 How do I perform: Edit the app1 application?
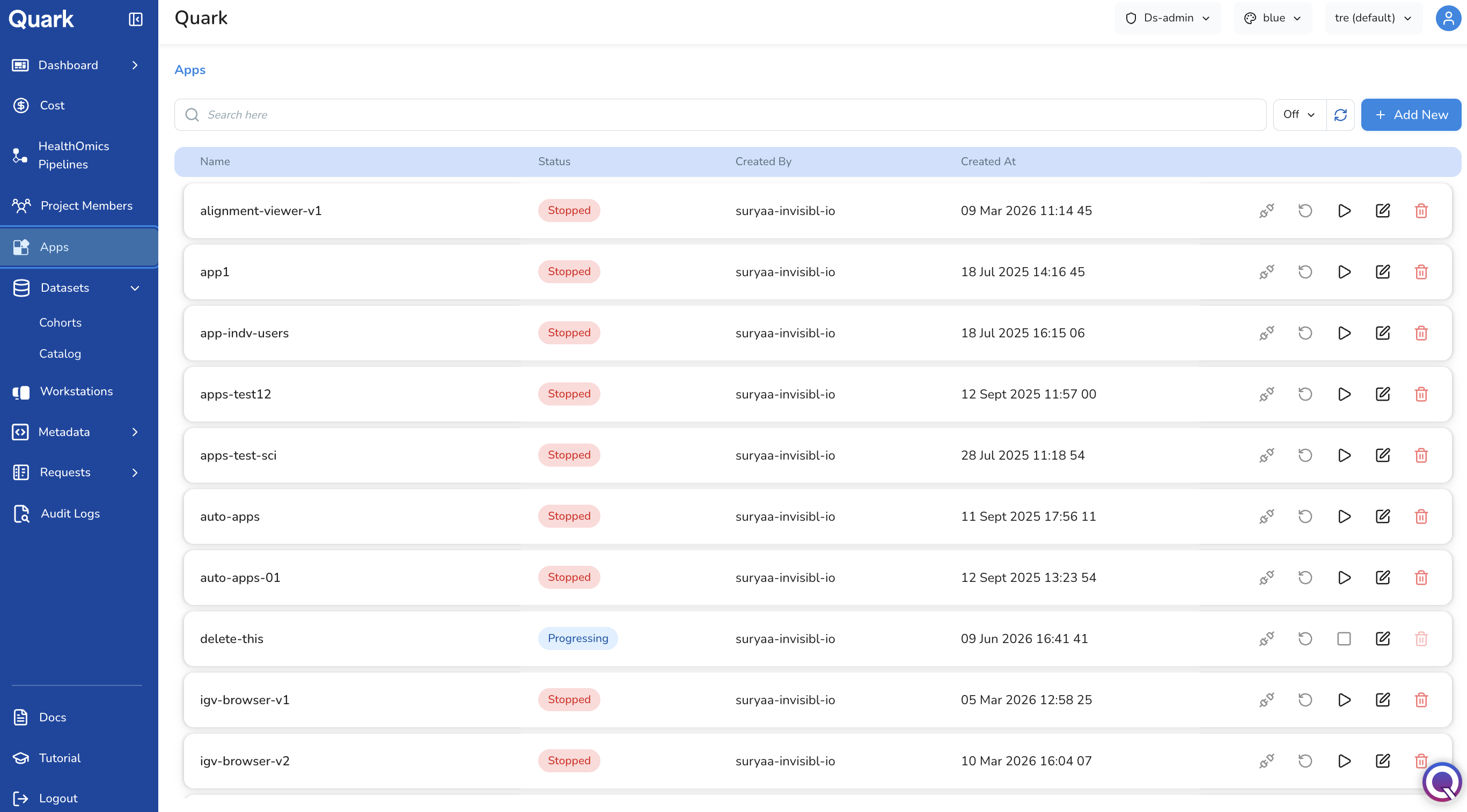click(x=1382, y=272)
